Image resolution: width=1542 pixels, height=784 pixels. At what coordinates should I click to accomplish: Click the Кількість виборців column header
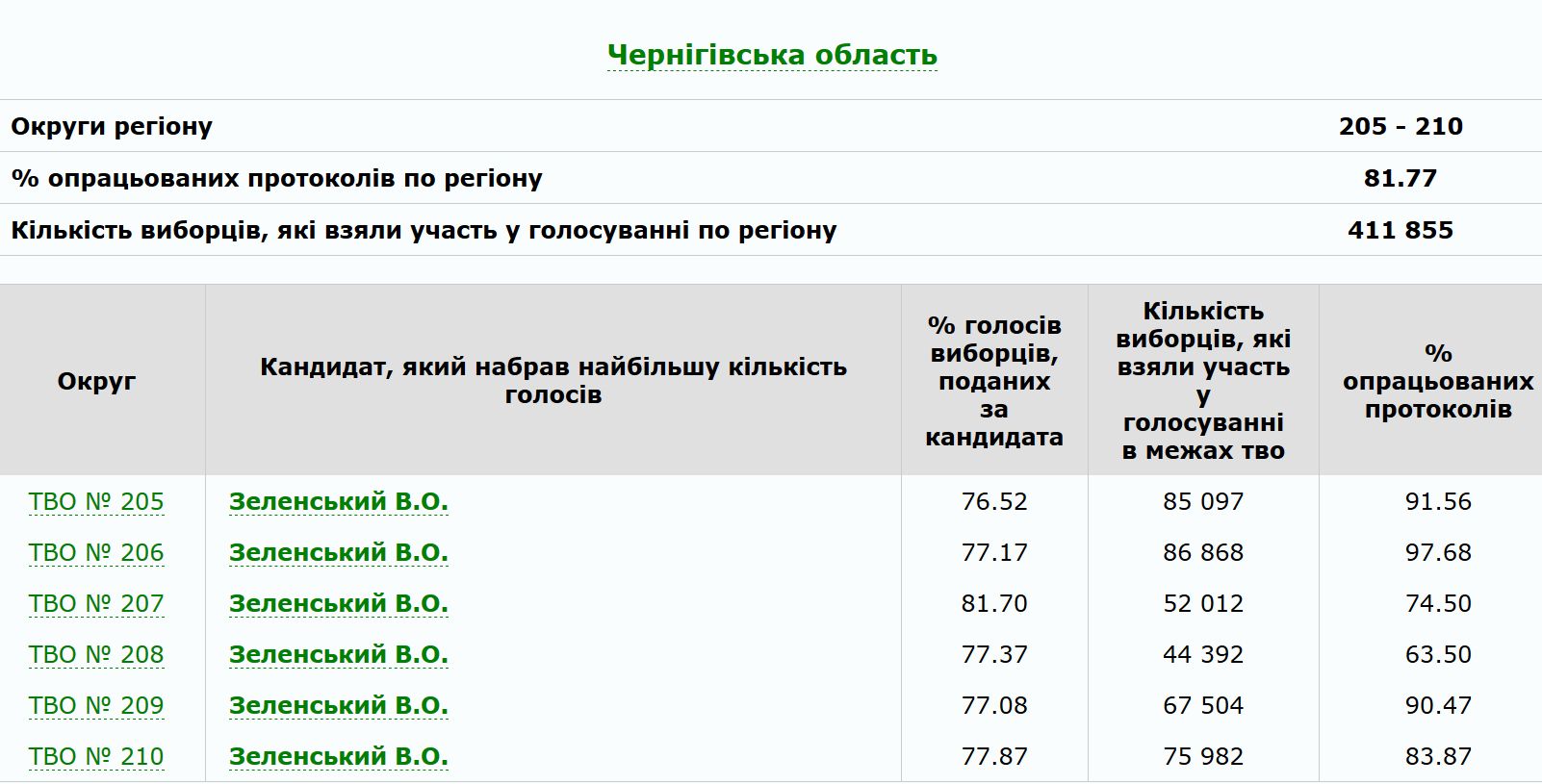(1202, 381)
